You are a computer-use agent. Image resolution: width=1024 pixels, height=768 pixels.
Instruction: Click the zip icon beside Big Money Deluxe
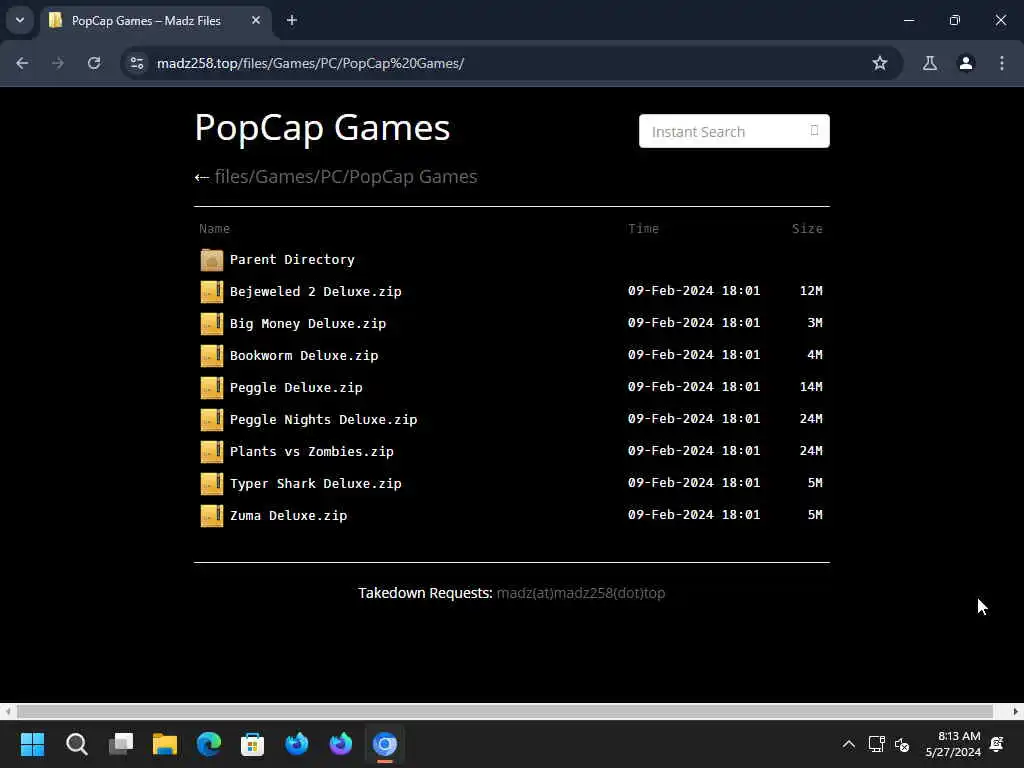tap(212, 324)
